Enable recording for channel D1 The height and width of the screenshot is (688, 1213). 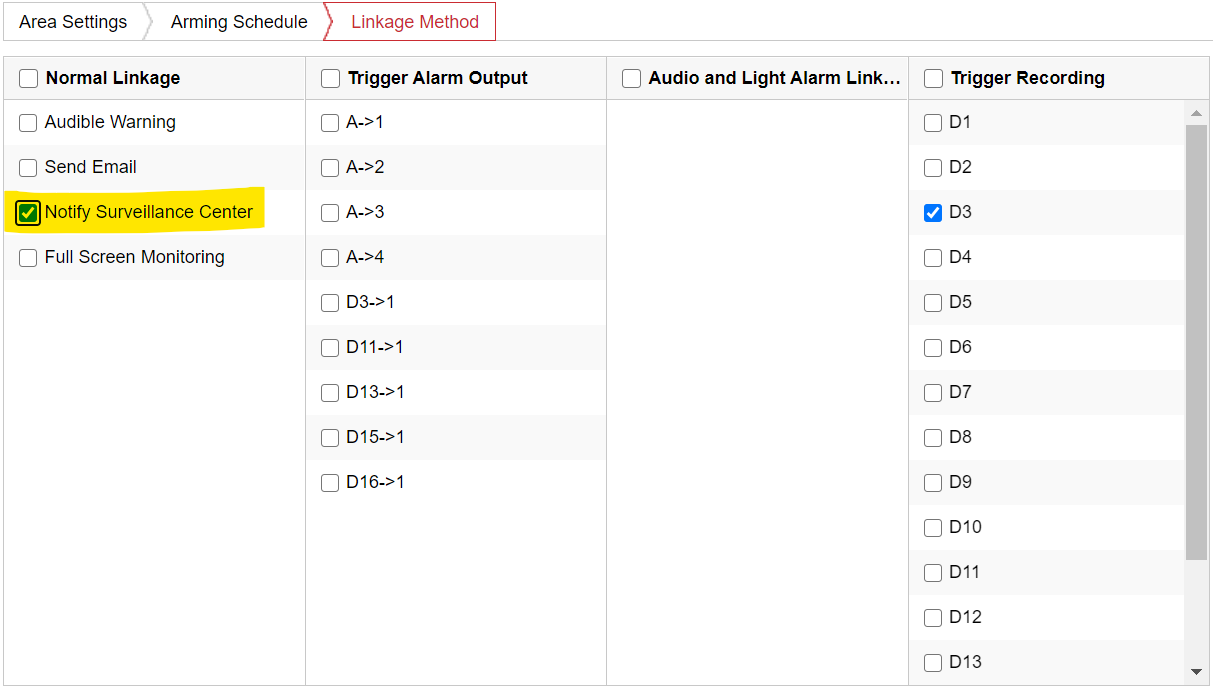click(933, 123)
